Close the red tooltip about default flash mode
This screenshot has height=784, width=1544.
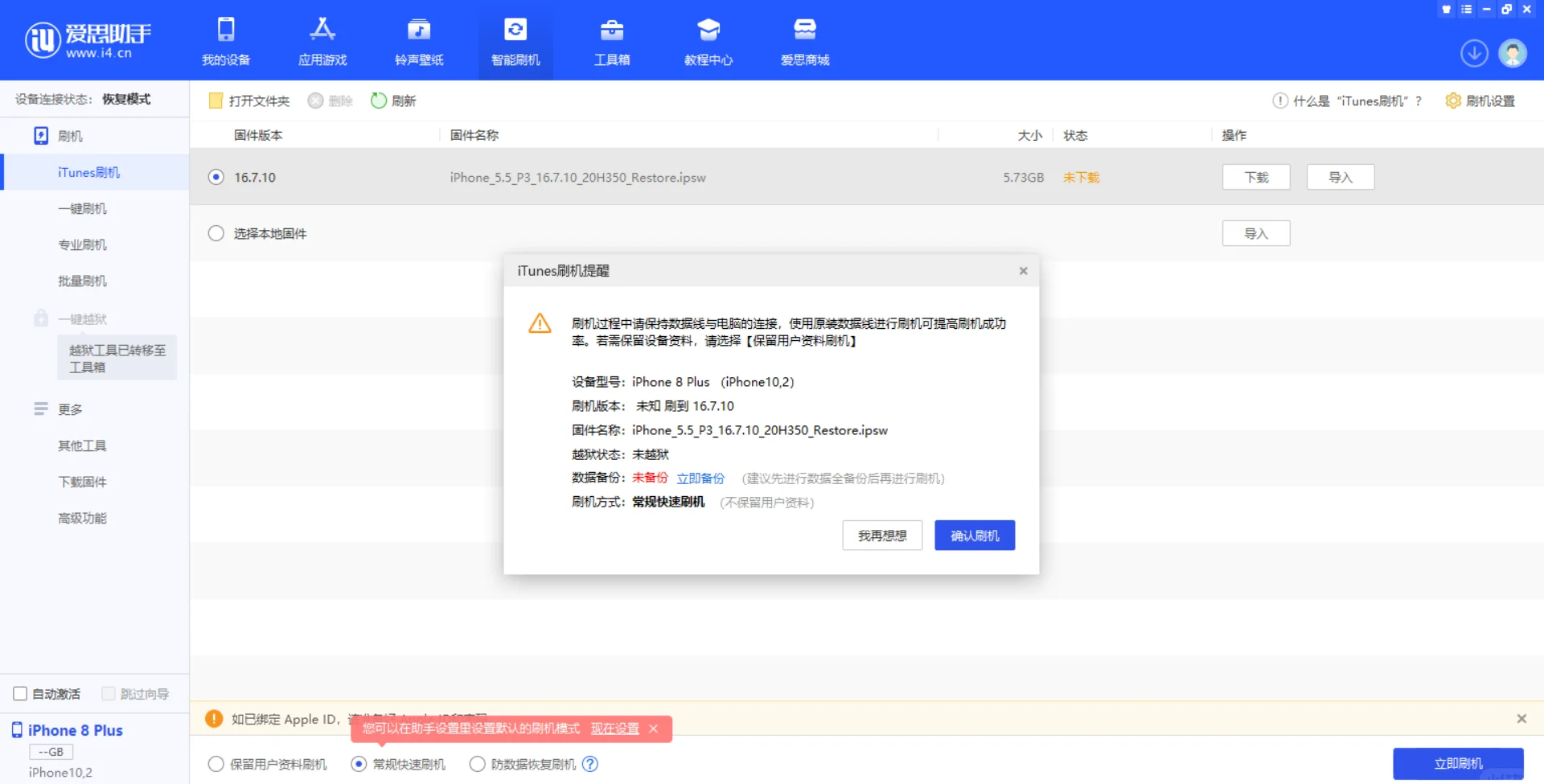point(654,729)
